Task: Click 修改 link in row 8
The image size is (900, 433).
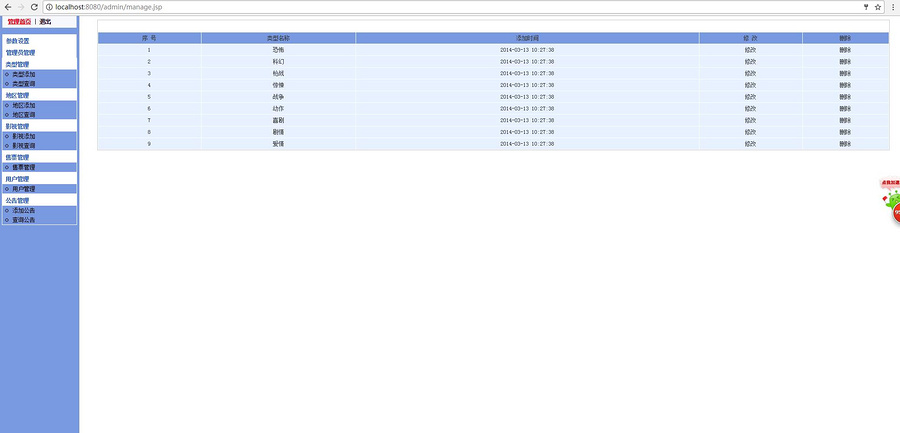Action: point(750,132)
